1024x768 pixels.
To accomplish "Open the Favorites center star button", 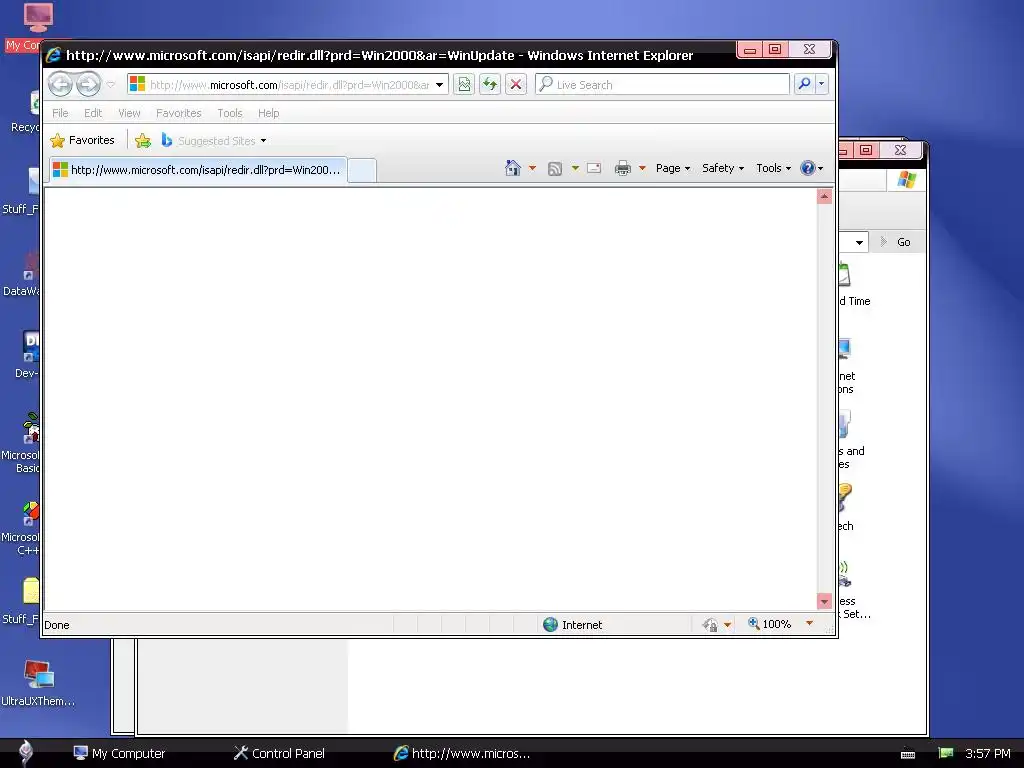I will click(82, 140).
